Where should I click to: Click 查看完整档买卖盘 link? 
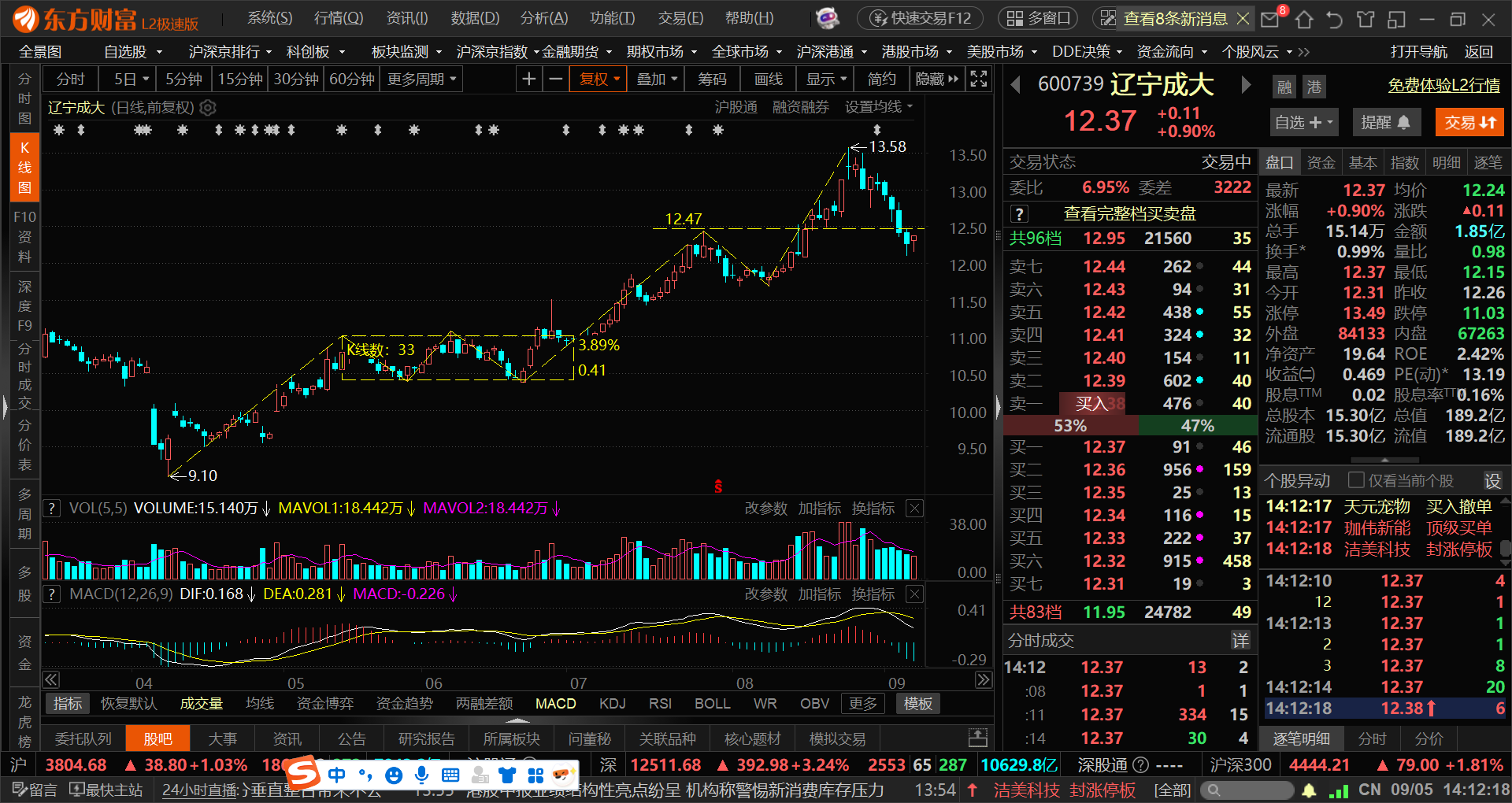coord(1129,214)
